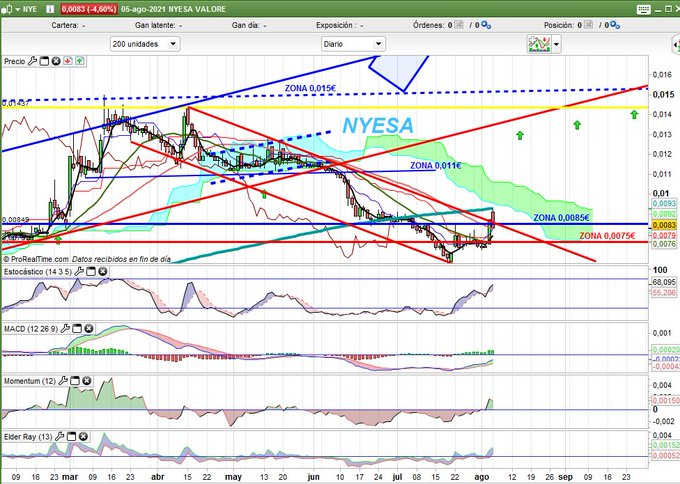Click the MACD (12 26 9) label
Viewport: 680px width, 484px height.
(x=31, y=329)
